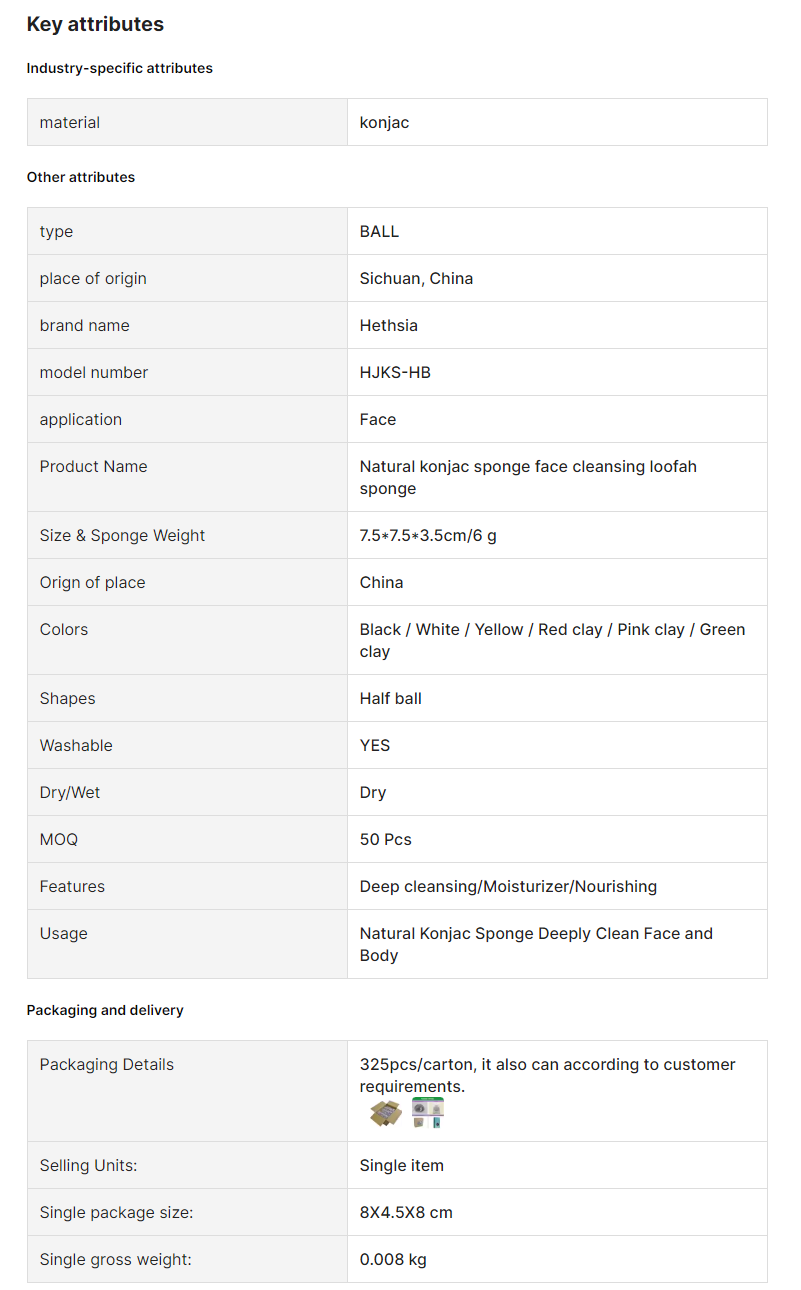Viewport: 801px width, 1290px height.
Task: Click the Packaging and delivery heading
Action: [x=105, y=1010]
